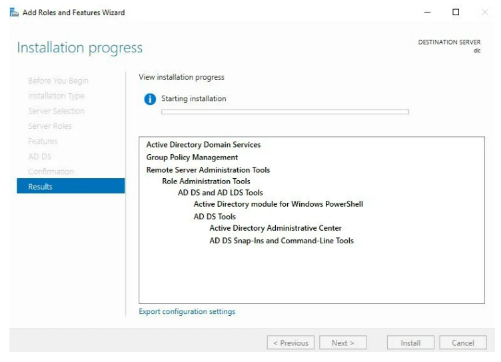501x362 pixels.
Task: Click the Add Roles and Features Wizard title
Action: (74, 13)
